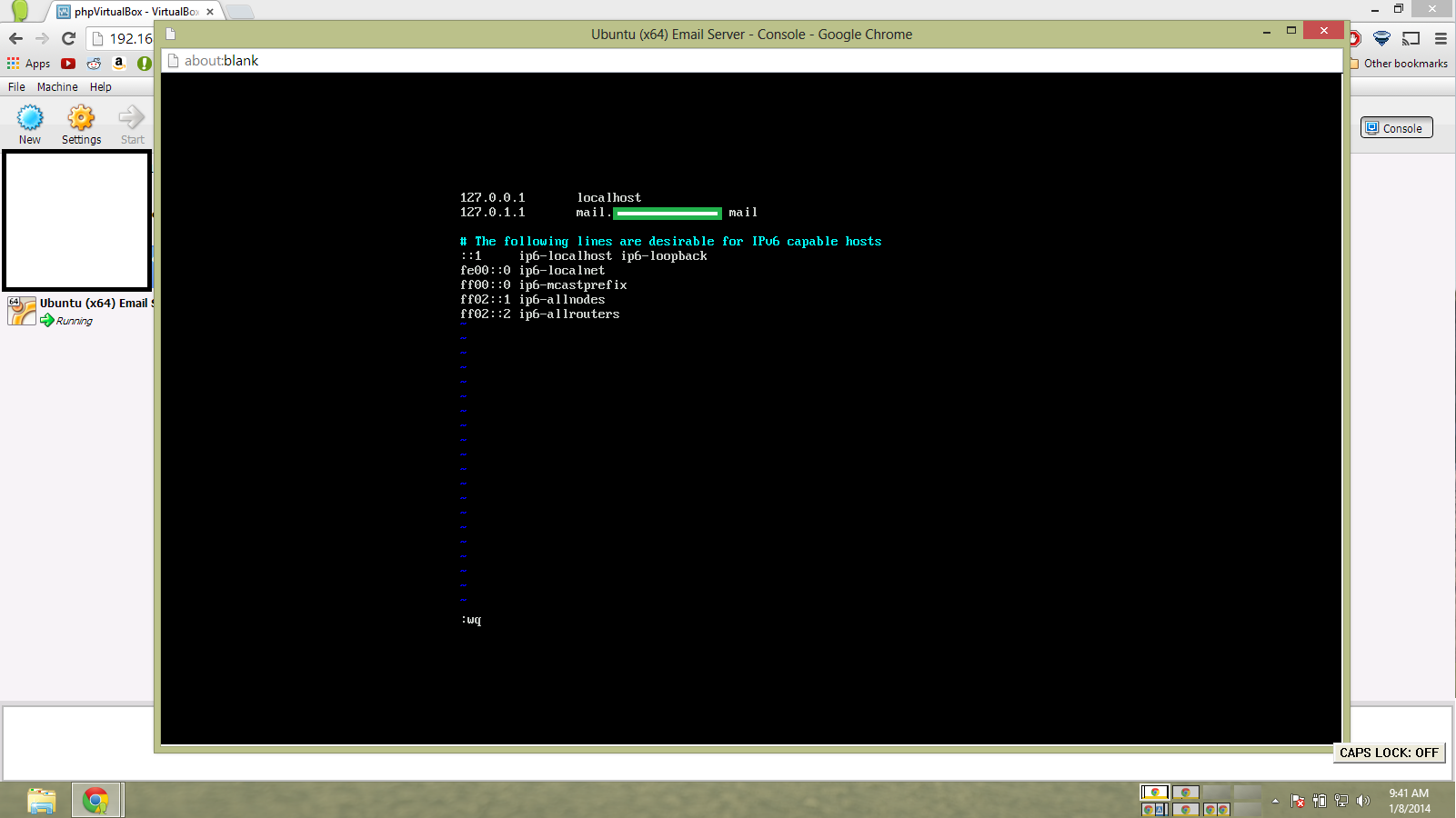Image resolution: width=1456 pixels, height=818 pixels.
Task: Click the New virtual machine icon
Action: [30, 118]
